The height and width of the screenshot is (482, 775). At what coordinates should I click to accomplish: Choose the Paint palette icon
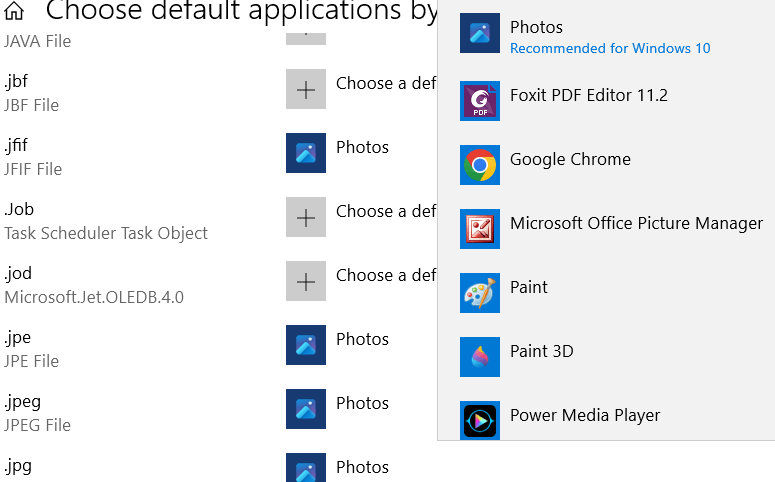click(x=479, y=293)
